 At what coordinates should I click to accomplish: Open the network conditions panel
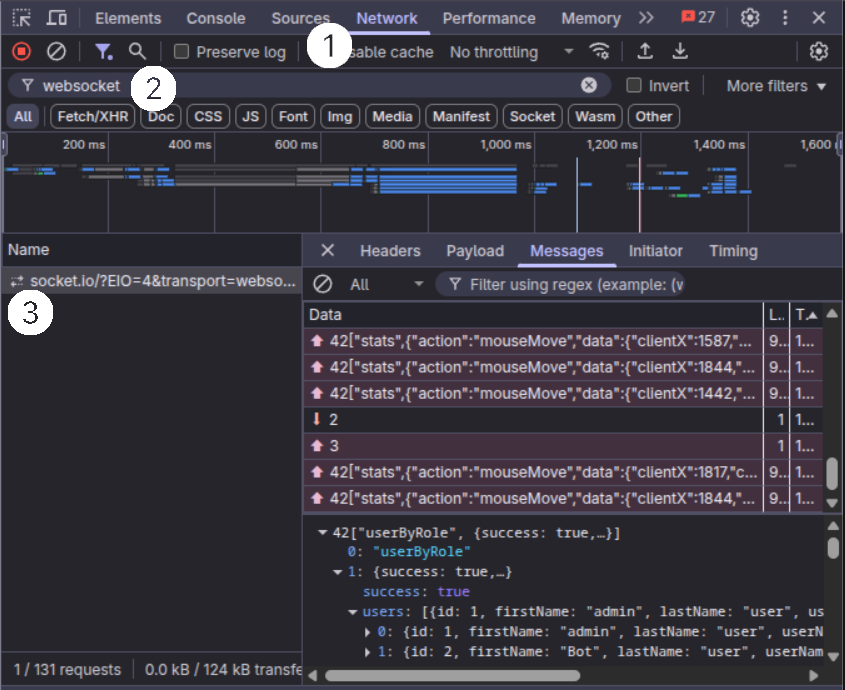pos(600,51)
